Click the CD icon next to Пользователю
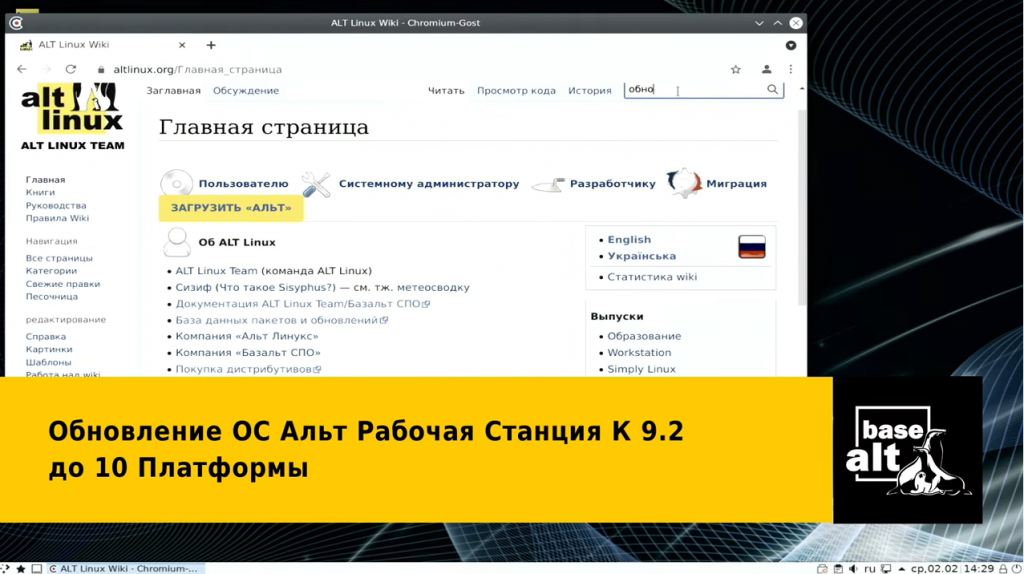Screen dimensions: 1024x574 pyautogui.click(x=177, y=183)
